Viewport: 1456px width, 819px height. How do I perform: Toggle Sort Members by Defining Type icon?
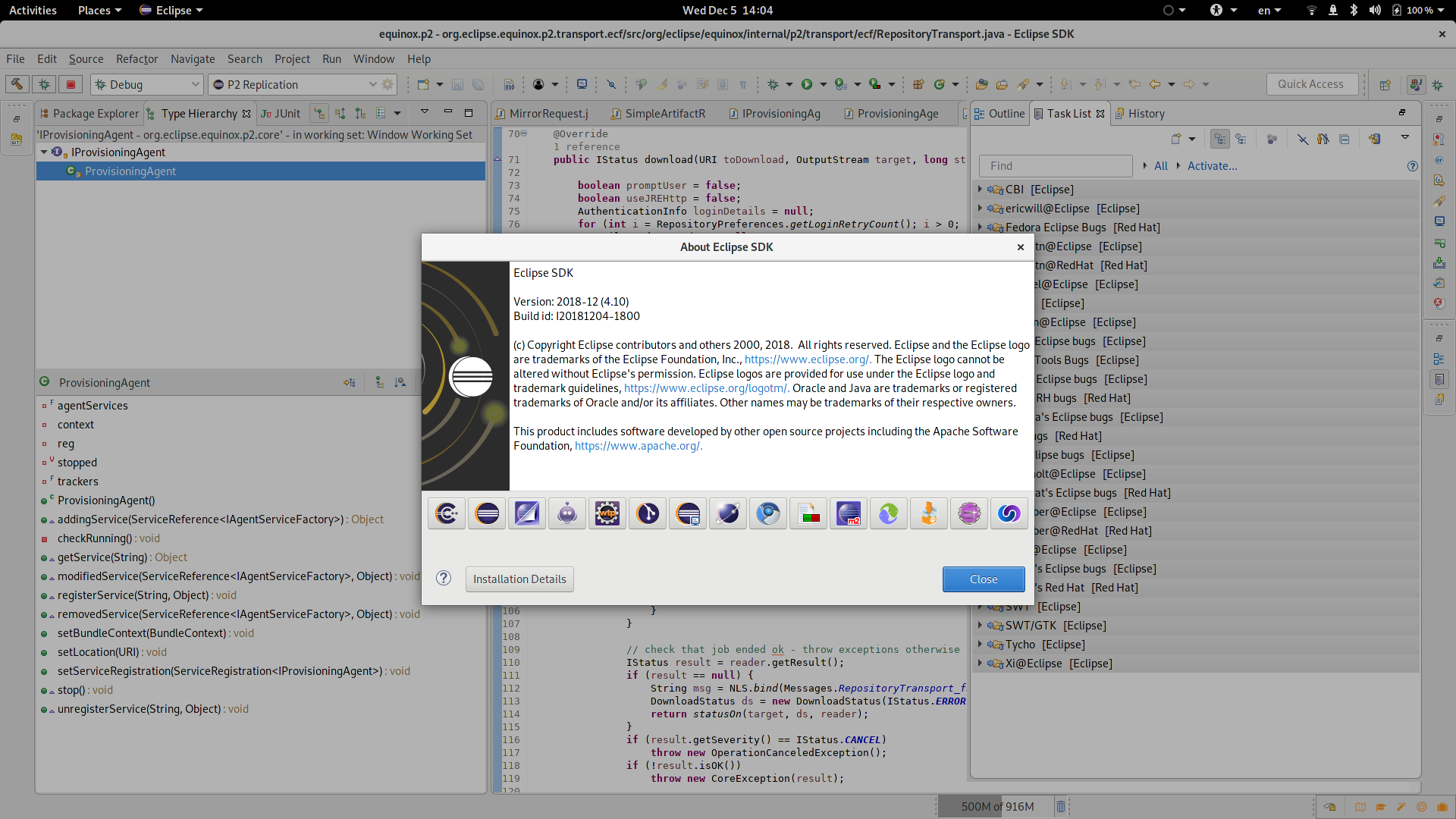coord(400,382)
